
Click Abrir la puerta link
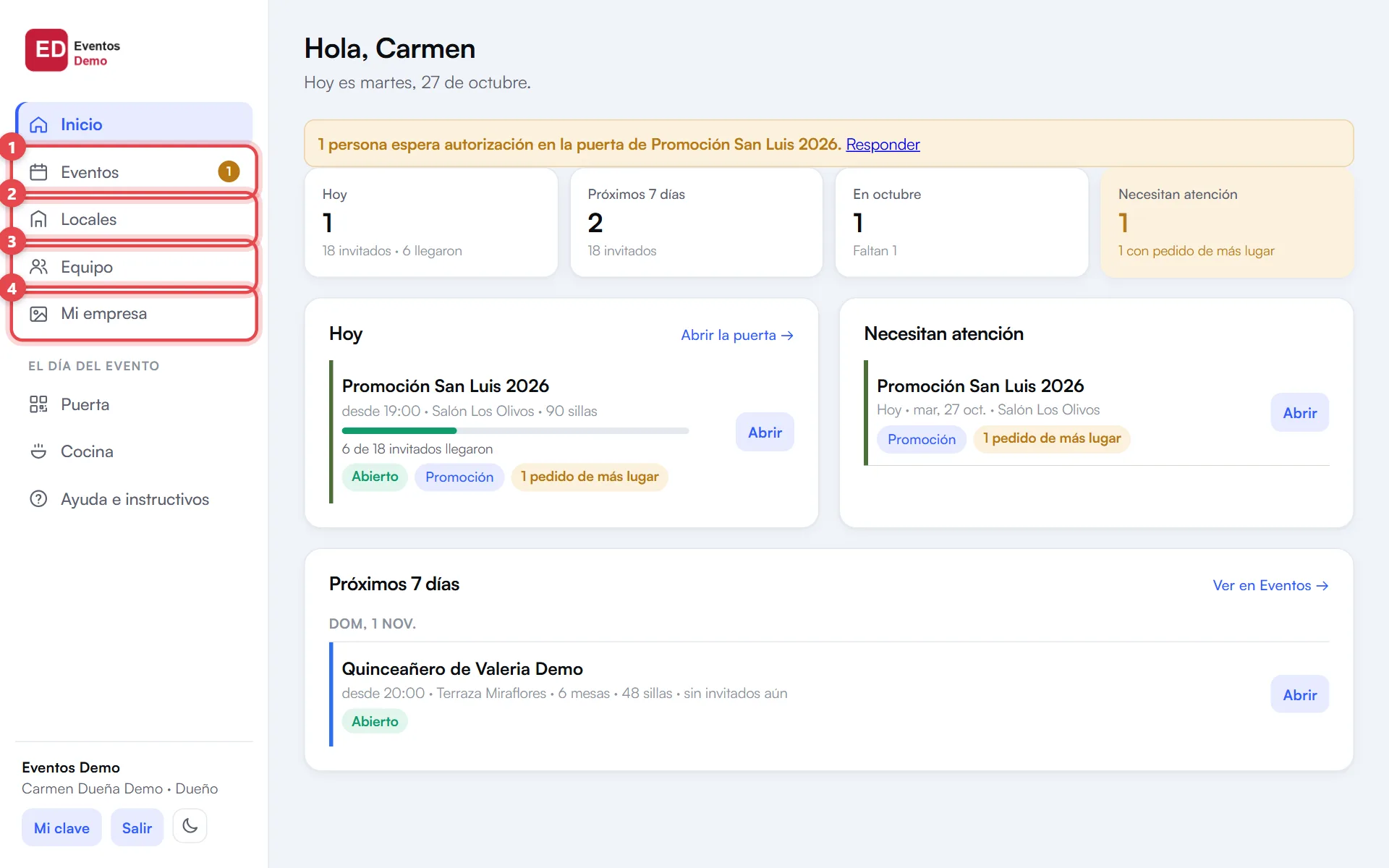point(737,335)
